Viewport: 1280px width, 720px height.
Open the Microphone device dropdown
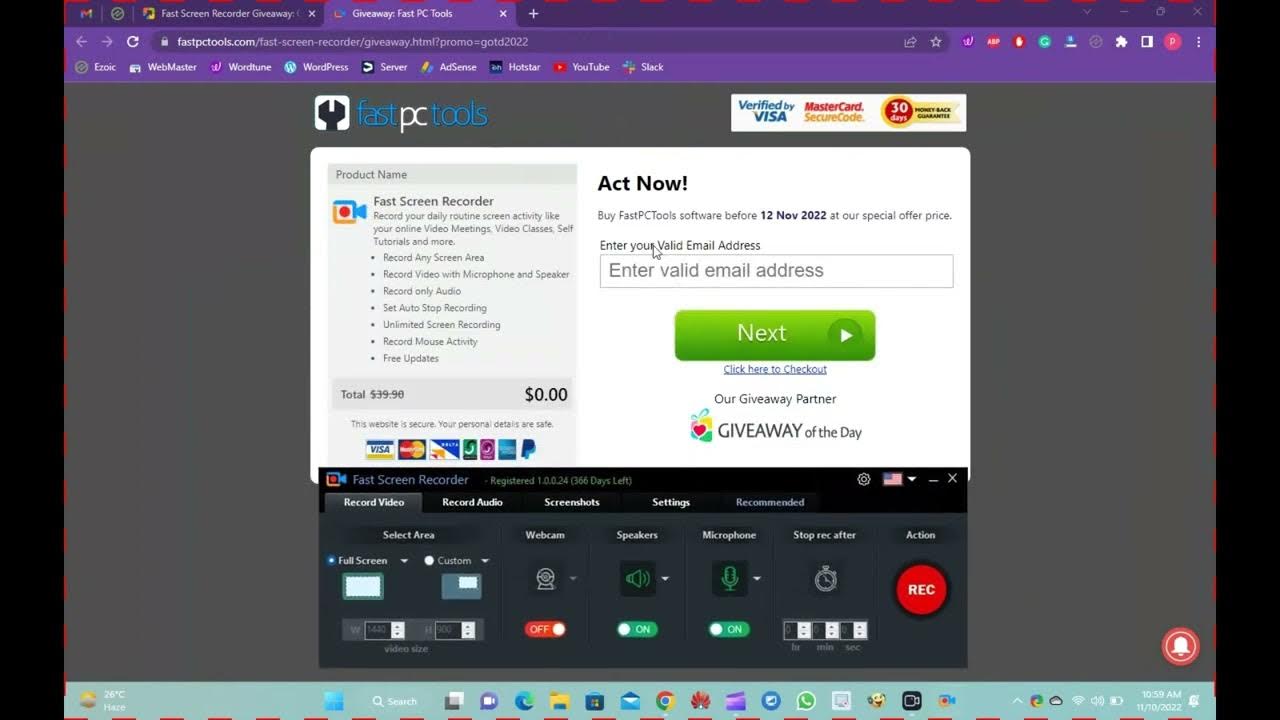coord(757,579)
